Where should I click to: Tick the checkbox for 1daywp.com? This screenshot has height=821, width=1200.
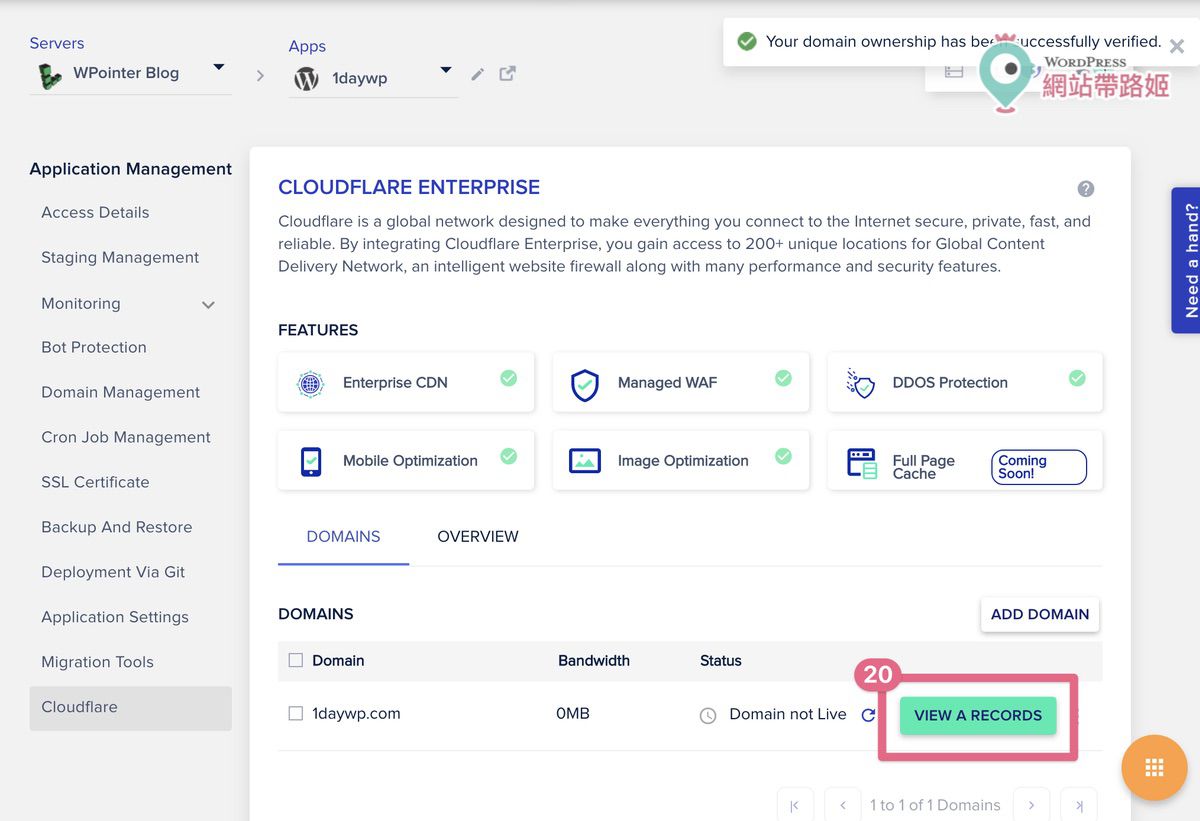(x=295, y=714)
